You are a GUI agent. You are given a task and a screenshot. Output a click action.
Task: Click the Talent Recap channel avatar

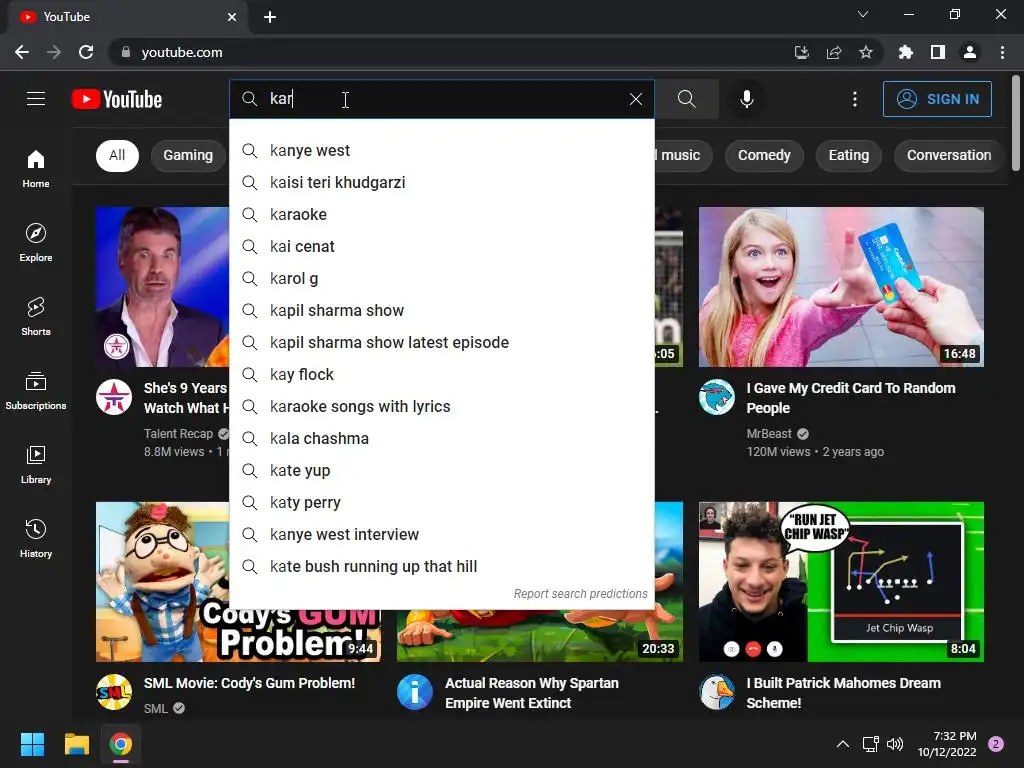point(114,397)
